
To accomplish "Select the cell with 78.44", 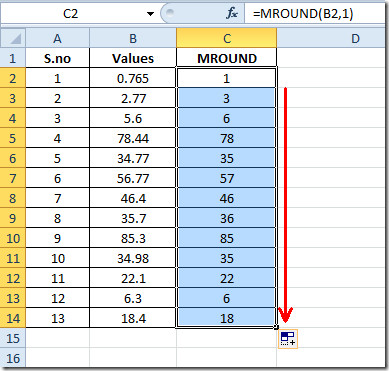I will pos(133,138).
